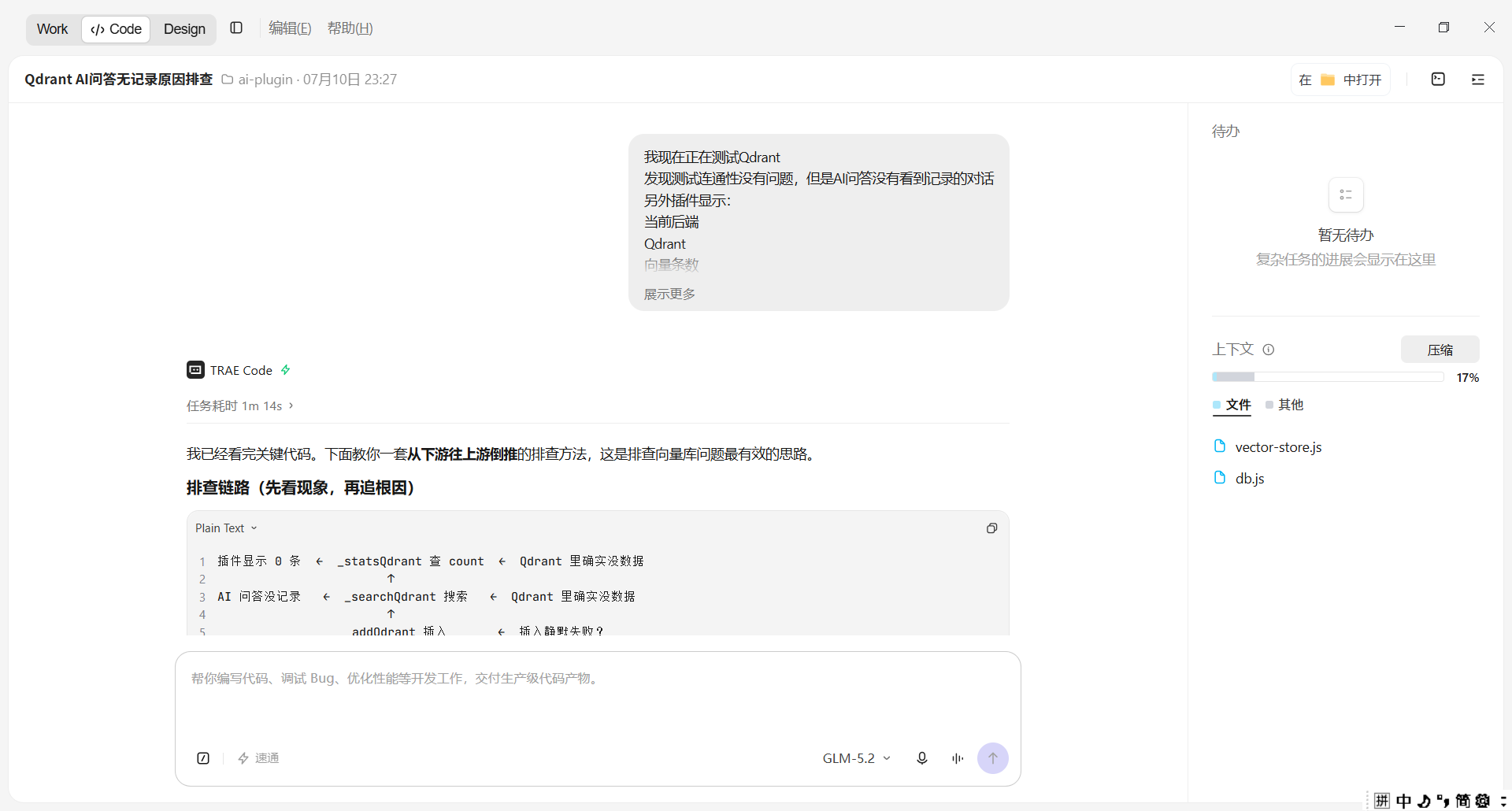Click code line 1 with _statsQdrant
This screenshot has height=811, width=1512.
[x=431, y=561]
